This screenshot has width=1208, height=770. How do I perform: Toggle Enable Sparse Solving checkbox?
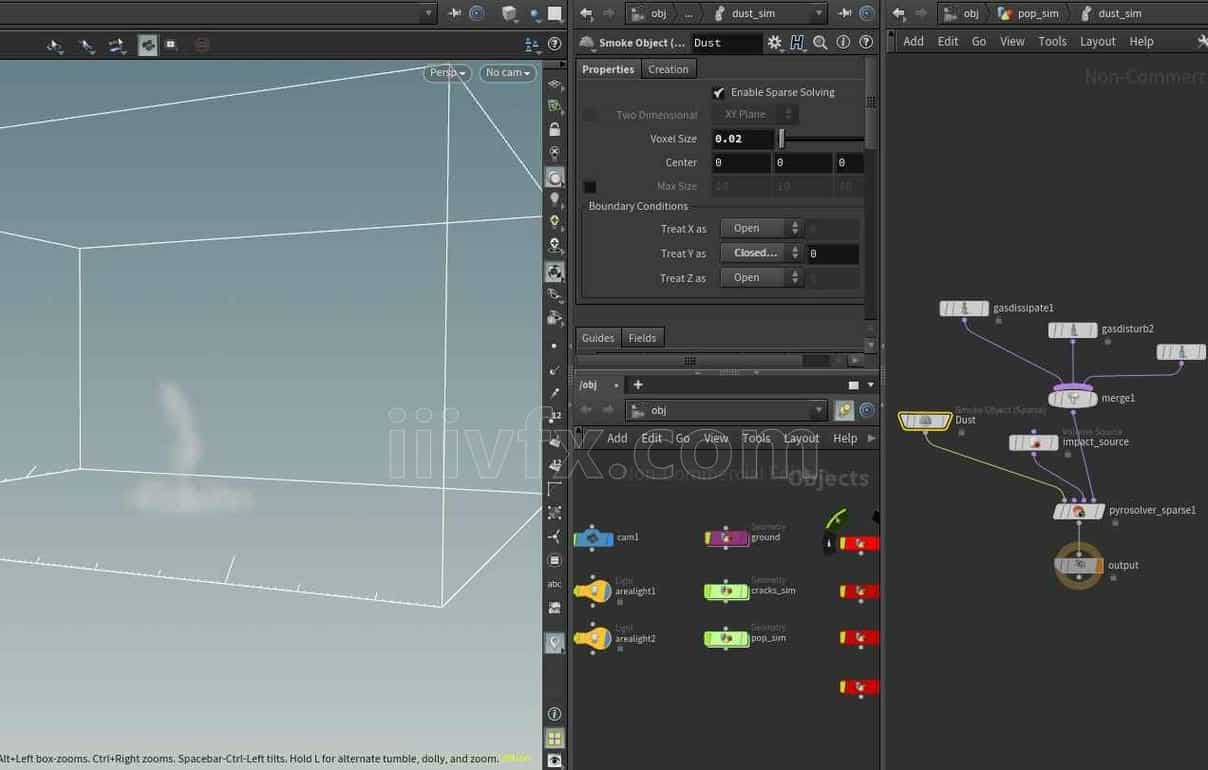tap(718, 92)
